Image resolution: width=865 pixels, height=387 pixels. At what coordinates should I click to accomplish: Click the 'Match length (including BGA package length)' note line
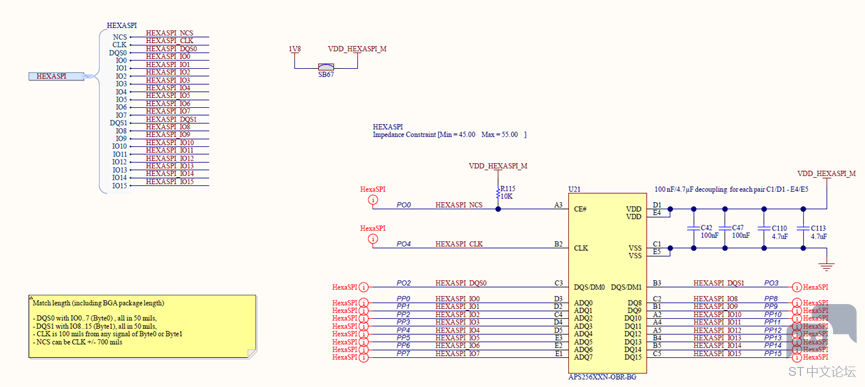click(98, 303)
